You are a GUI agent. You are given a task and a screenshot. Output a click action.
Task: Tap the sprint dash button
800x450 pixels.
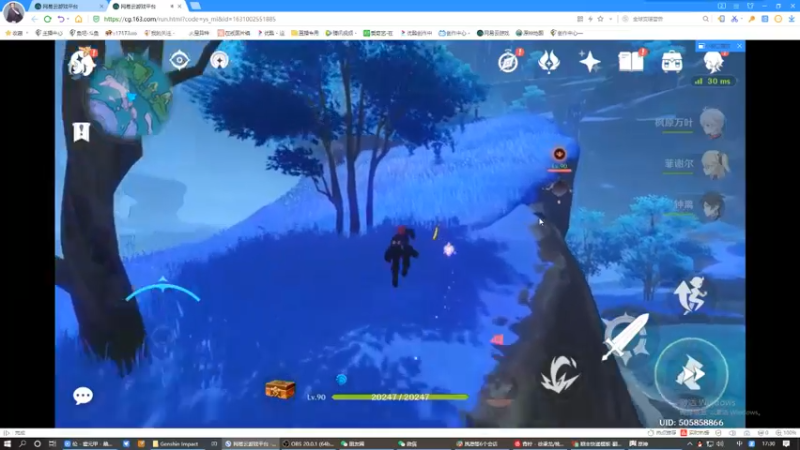(691, 374)
